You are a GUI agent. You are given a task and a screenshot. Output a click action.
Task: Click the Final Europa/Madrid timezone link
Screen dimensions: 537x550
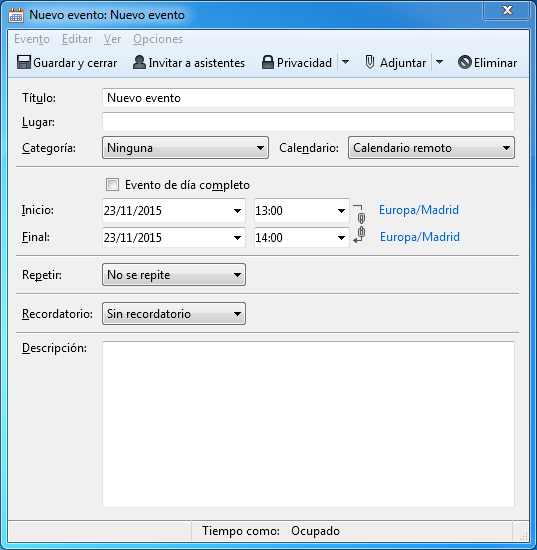420,237
